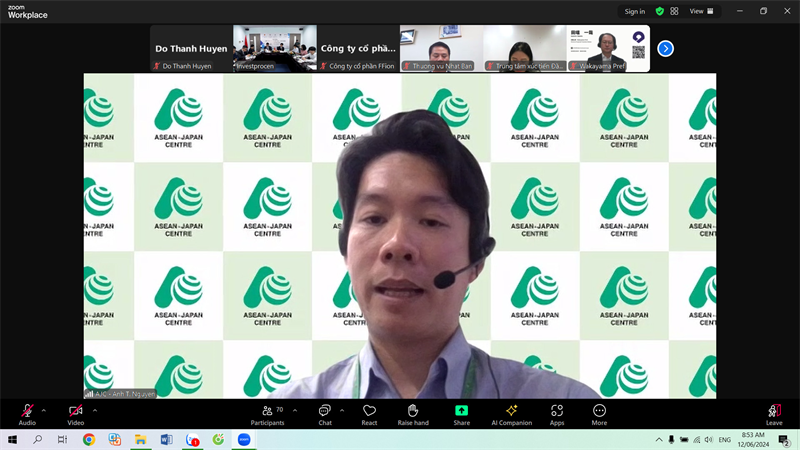This screenshot has width=800, height=450.
Task: Leave the meeting
Action: coord(774,414)
